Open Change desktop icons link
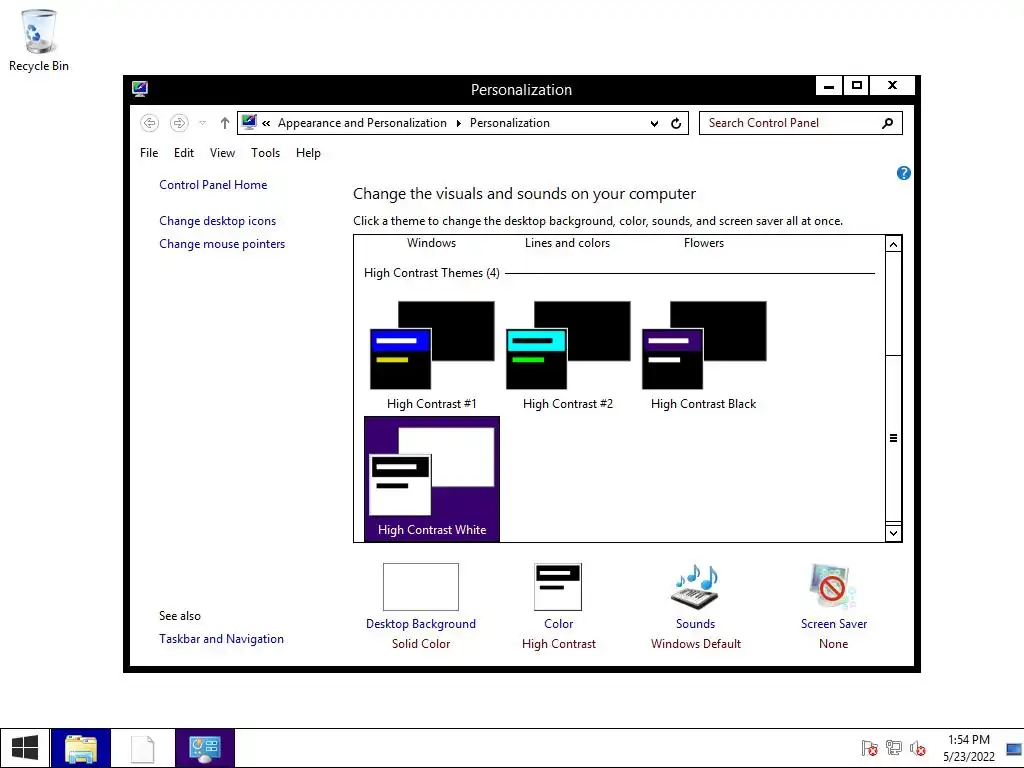 (217, 221)
